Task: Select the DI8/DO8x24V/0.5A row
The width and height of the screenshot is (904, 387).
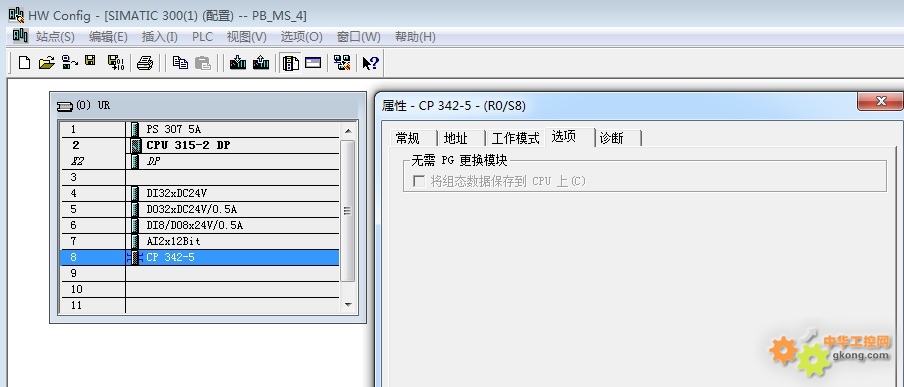Action: pyautogui.click(x=200, y=225)
